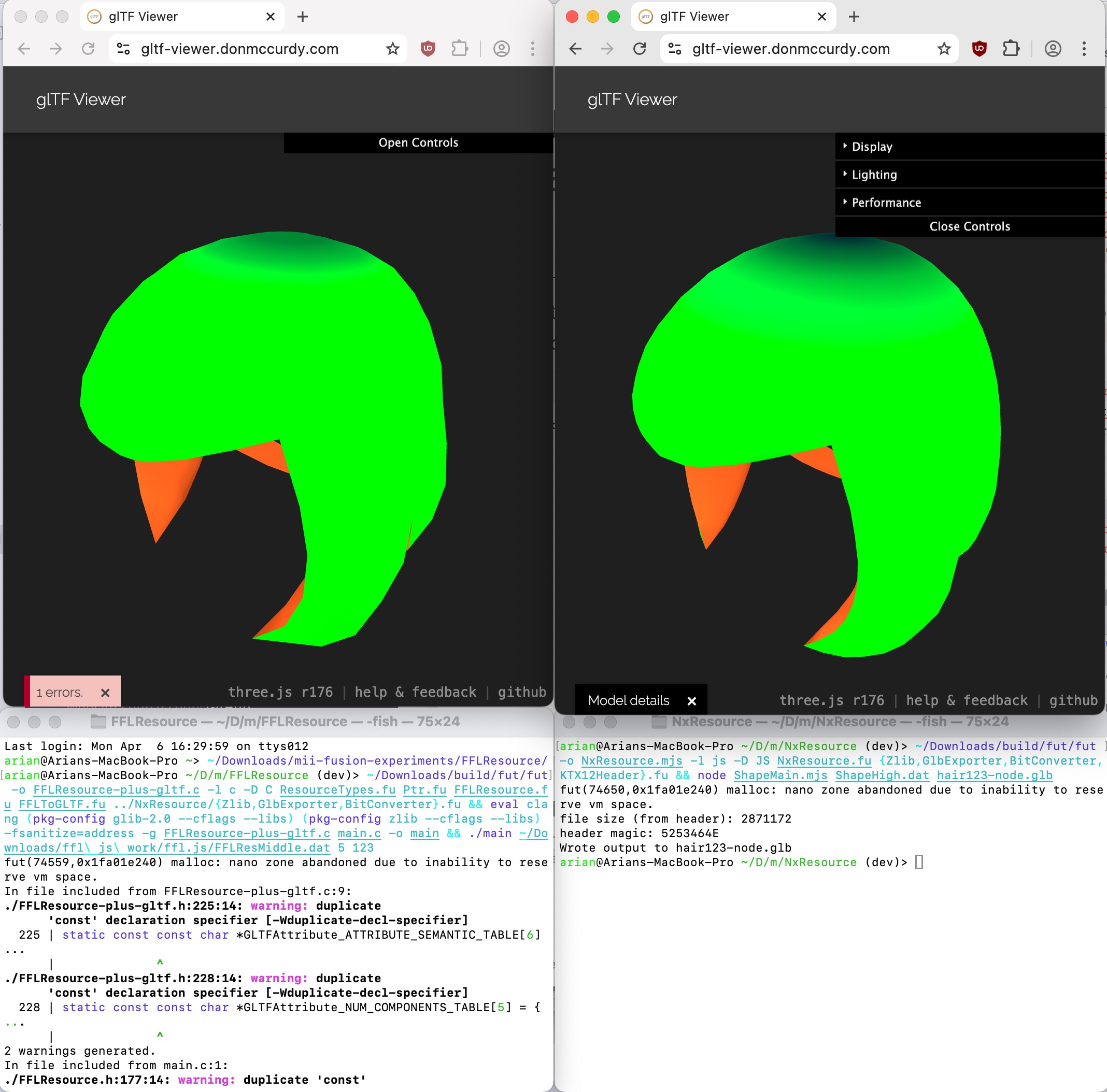The image size is (1107, 1092).
Task: Click Close Controls to collapse the panel
Action: [970, 227]
